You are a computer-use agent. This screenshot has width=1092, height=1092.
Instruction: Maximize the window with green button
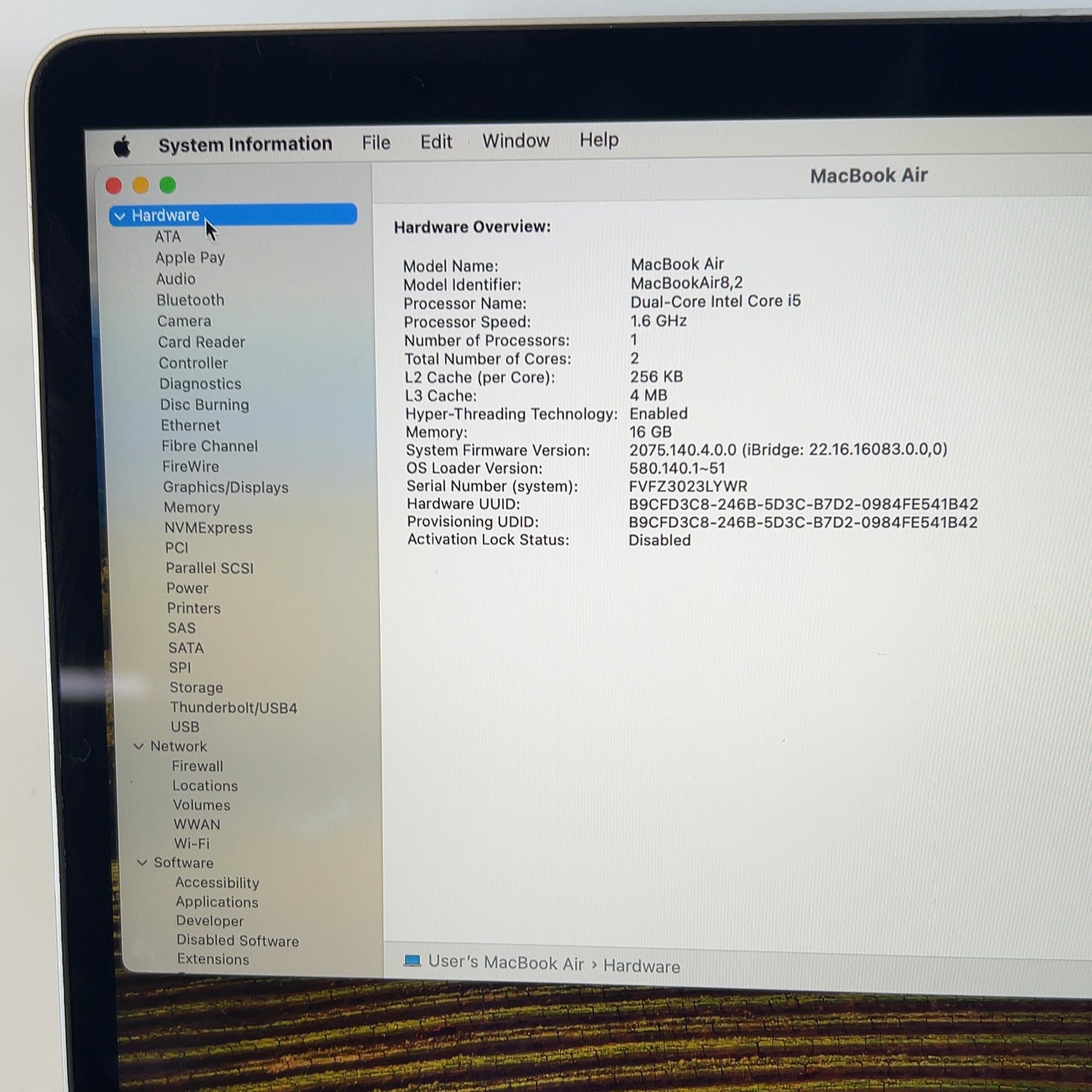click(x=167, y=185)
